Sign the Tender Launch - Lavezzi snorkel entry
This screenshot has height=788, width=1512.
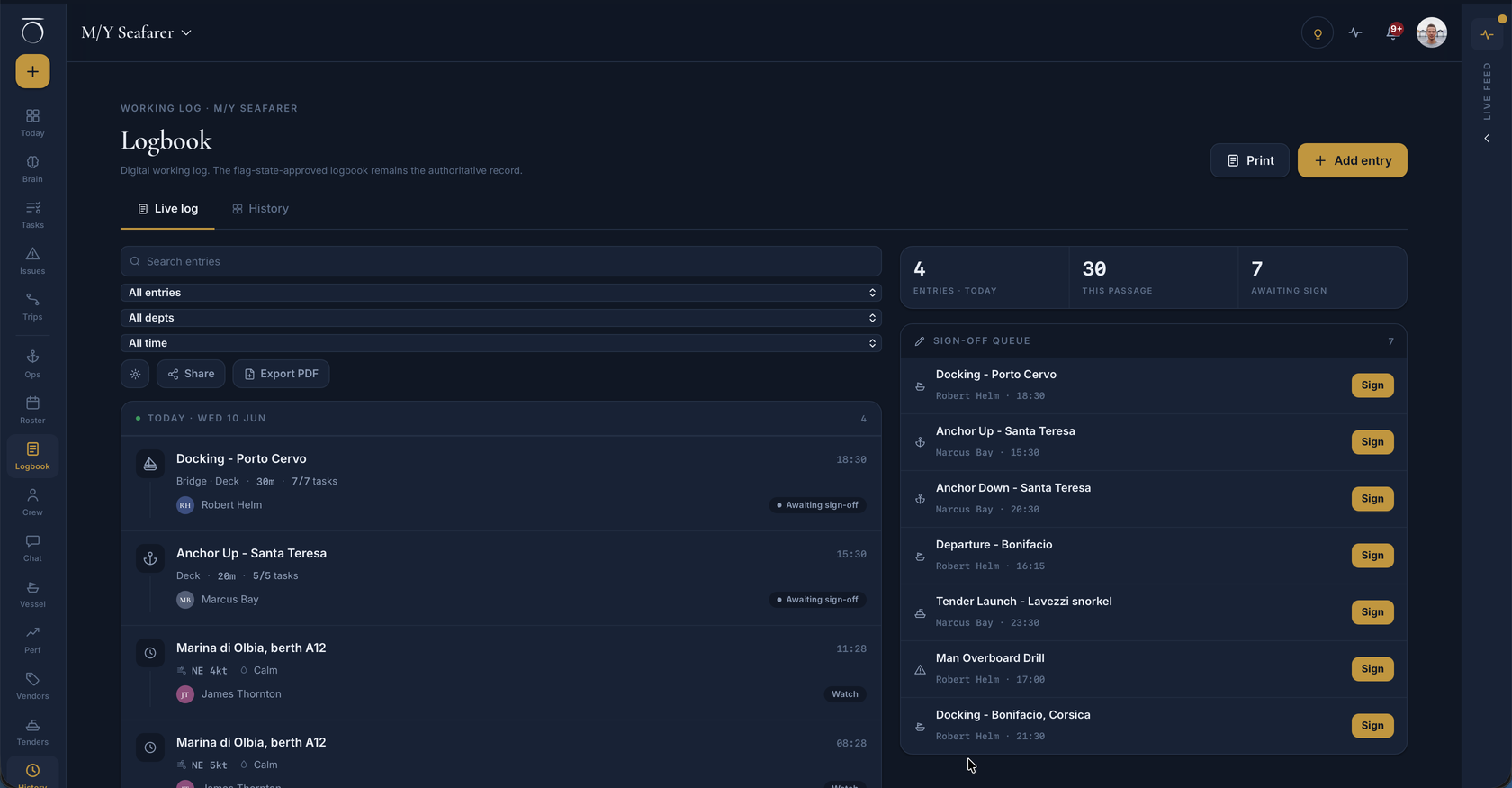click(1372, 612)
